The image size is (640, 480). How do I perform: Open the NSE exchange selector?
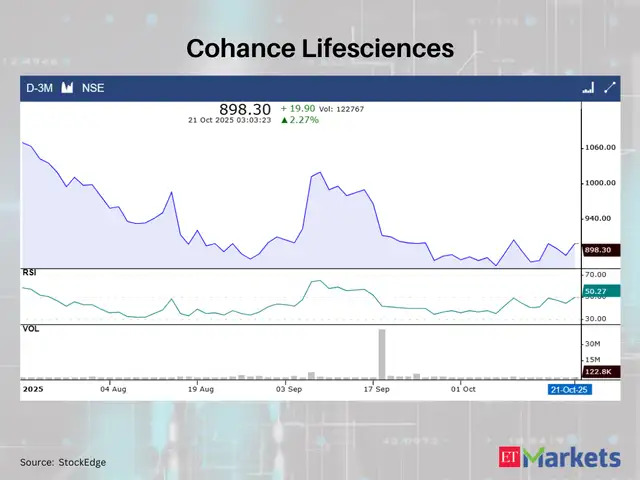(93, 88)
